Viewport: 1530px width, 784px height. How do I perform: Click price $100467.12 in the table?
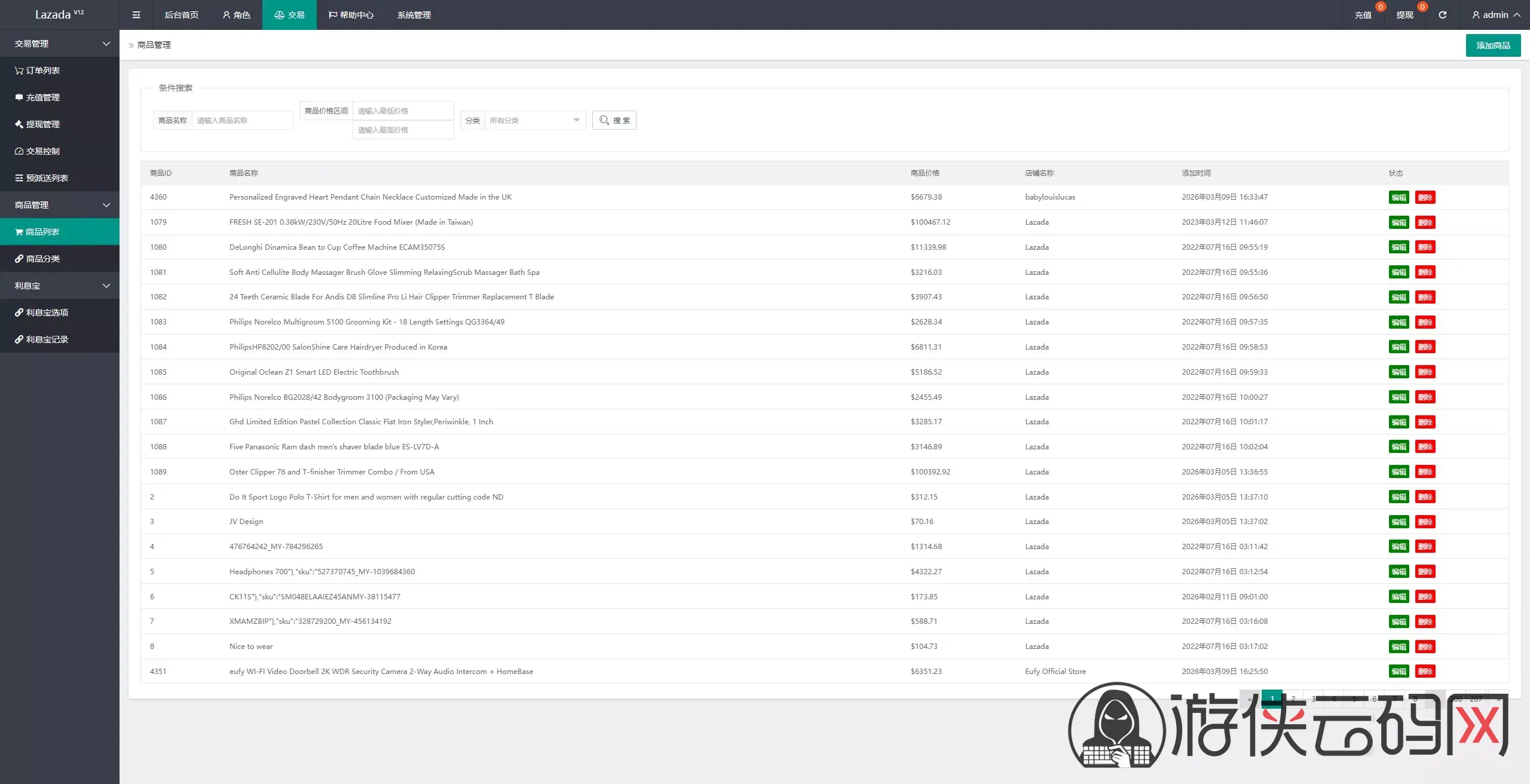coord(931,222)
